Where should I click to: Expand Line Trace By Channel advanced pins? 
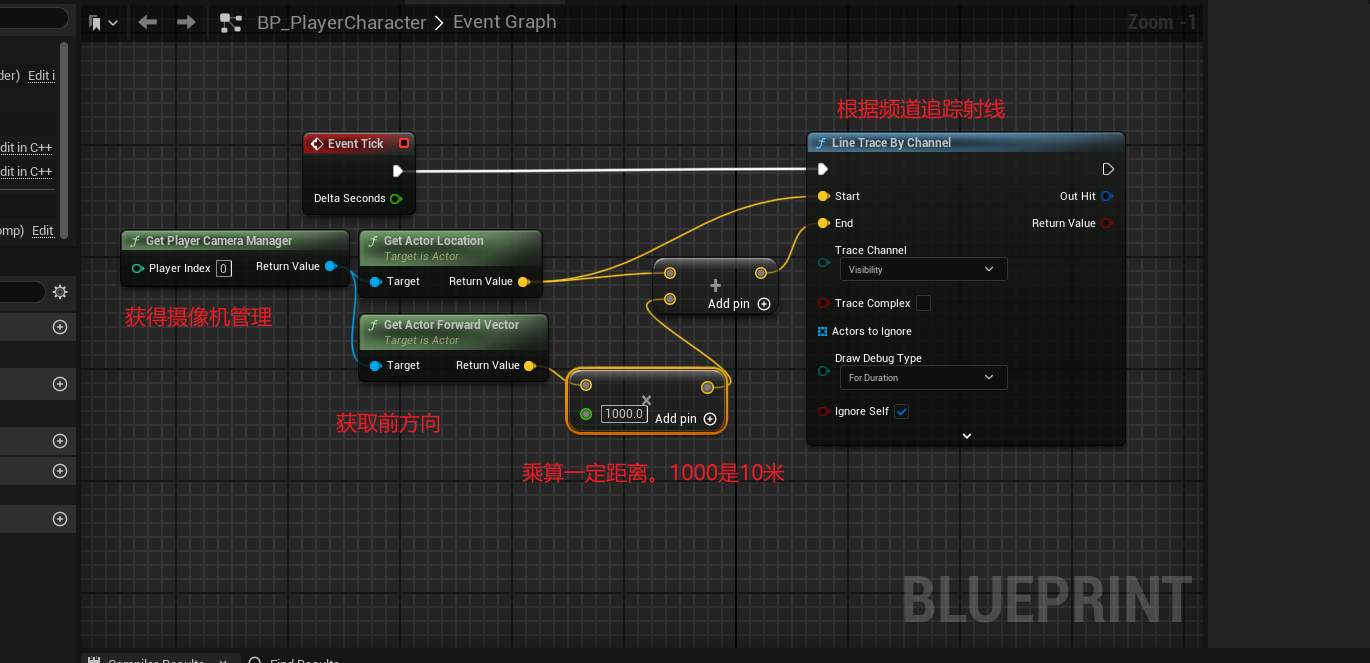point(966,435)
